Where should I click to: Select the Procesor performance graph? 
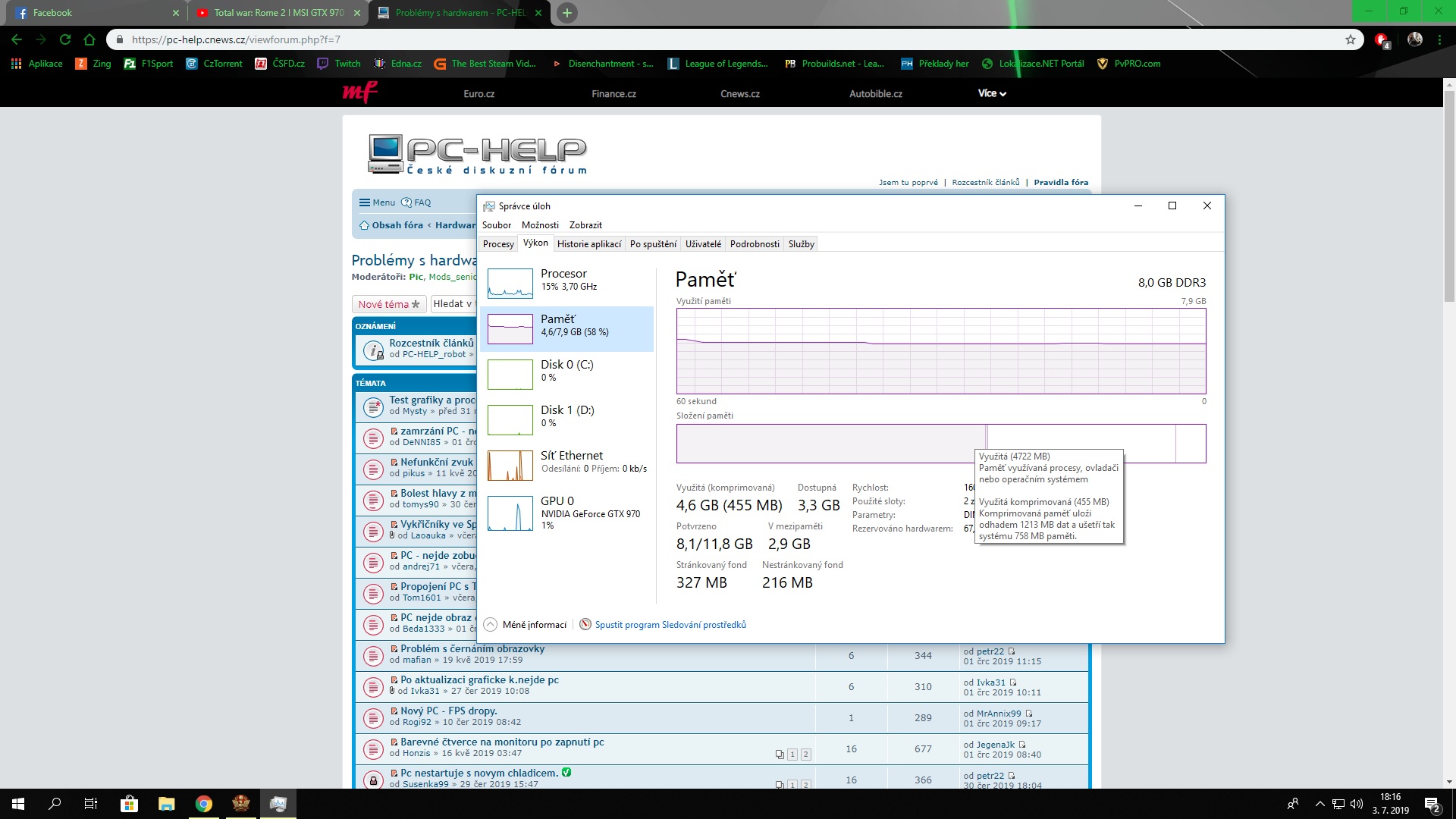click(510, 283)
